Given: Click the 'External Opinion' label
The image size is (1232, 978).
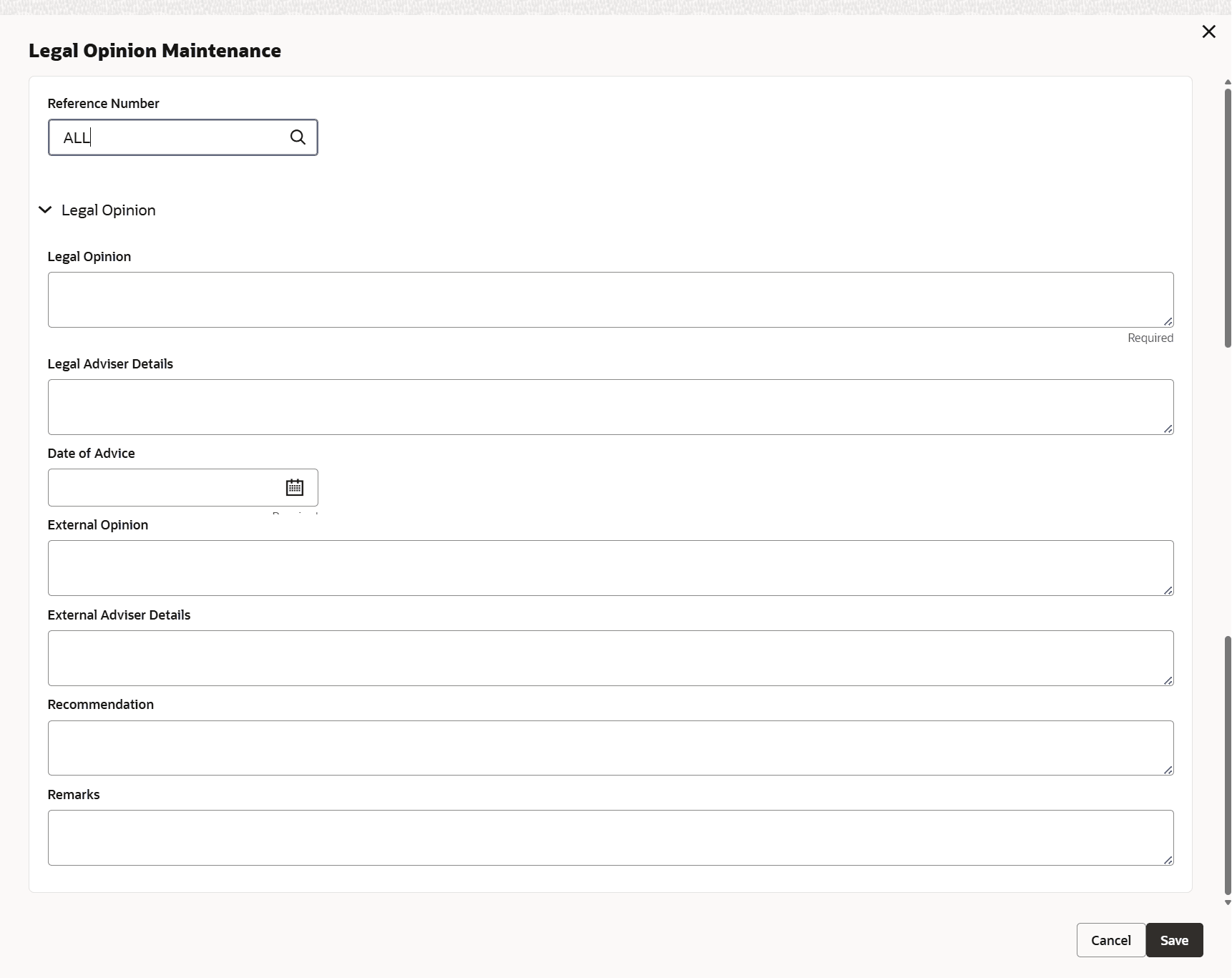Looking at the screenshot, I should (x=97, y=525).
